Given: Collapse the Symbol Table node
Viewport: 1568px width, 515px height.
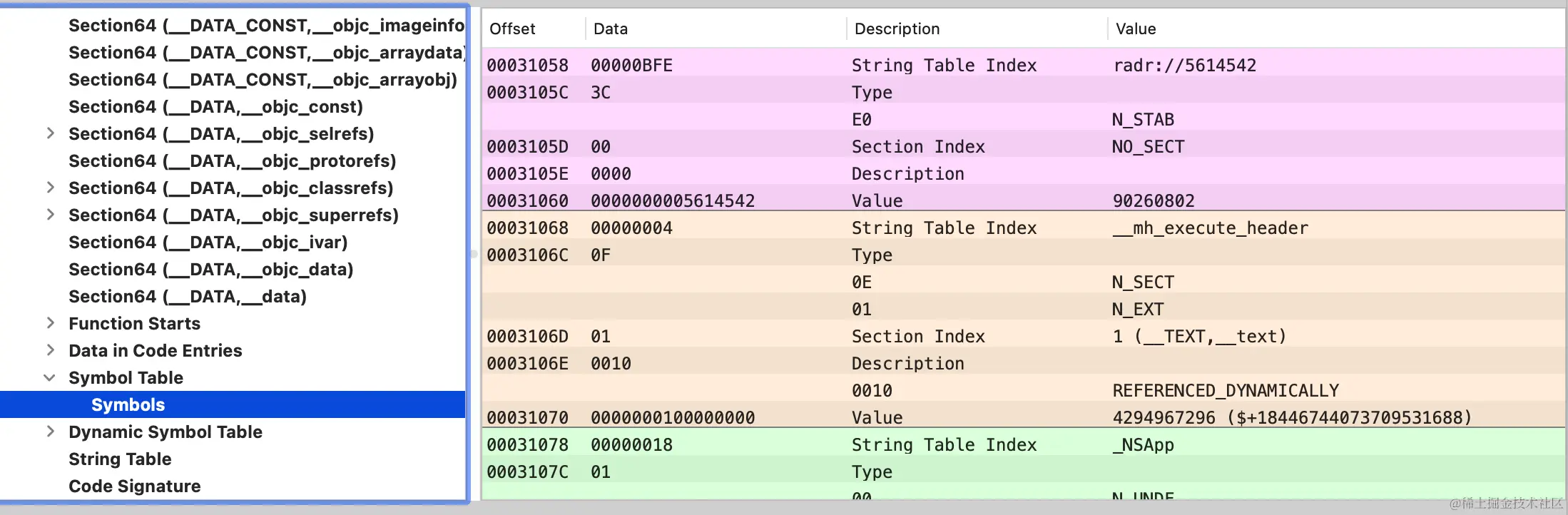Looking at the screenshot, I should [x=50, y=377].
